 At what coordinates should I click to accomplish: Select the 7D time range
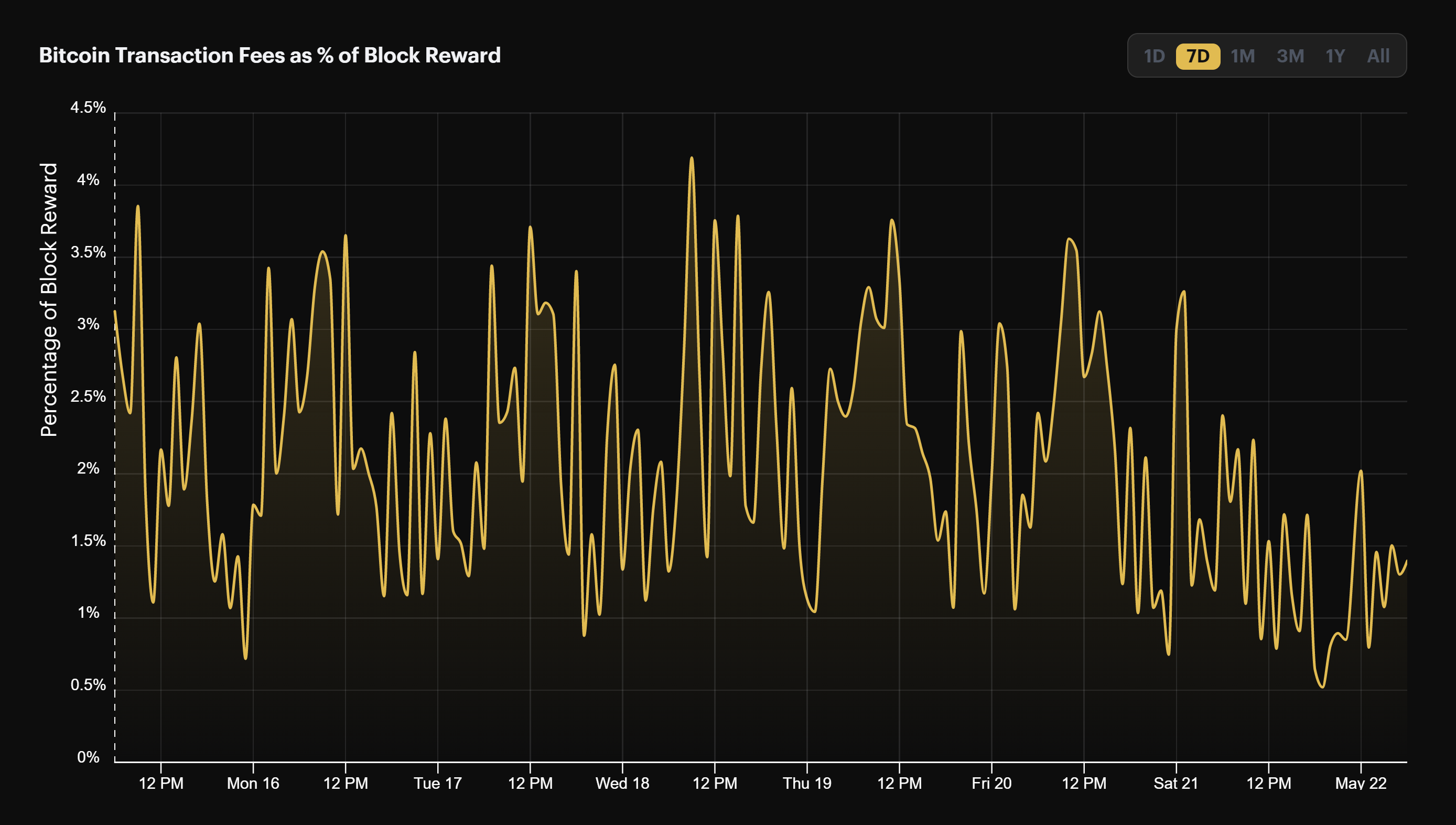[1198, 56]
